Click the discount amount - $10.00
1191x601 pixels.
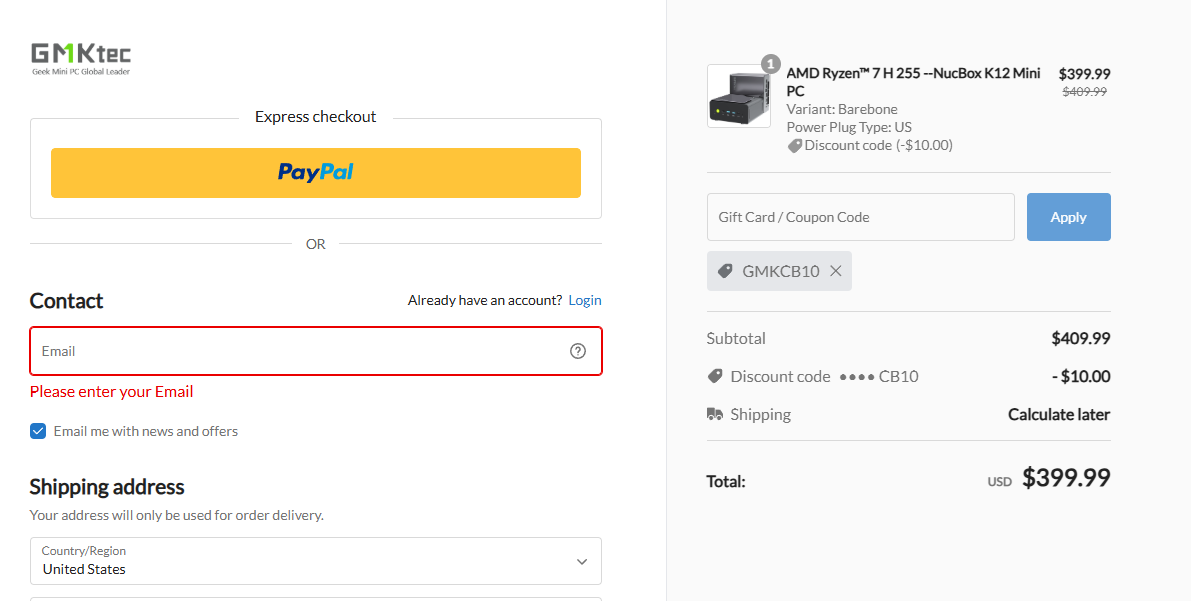[x=1081, y=376]
